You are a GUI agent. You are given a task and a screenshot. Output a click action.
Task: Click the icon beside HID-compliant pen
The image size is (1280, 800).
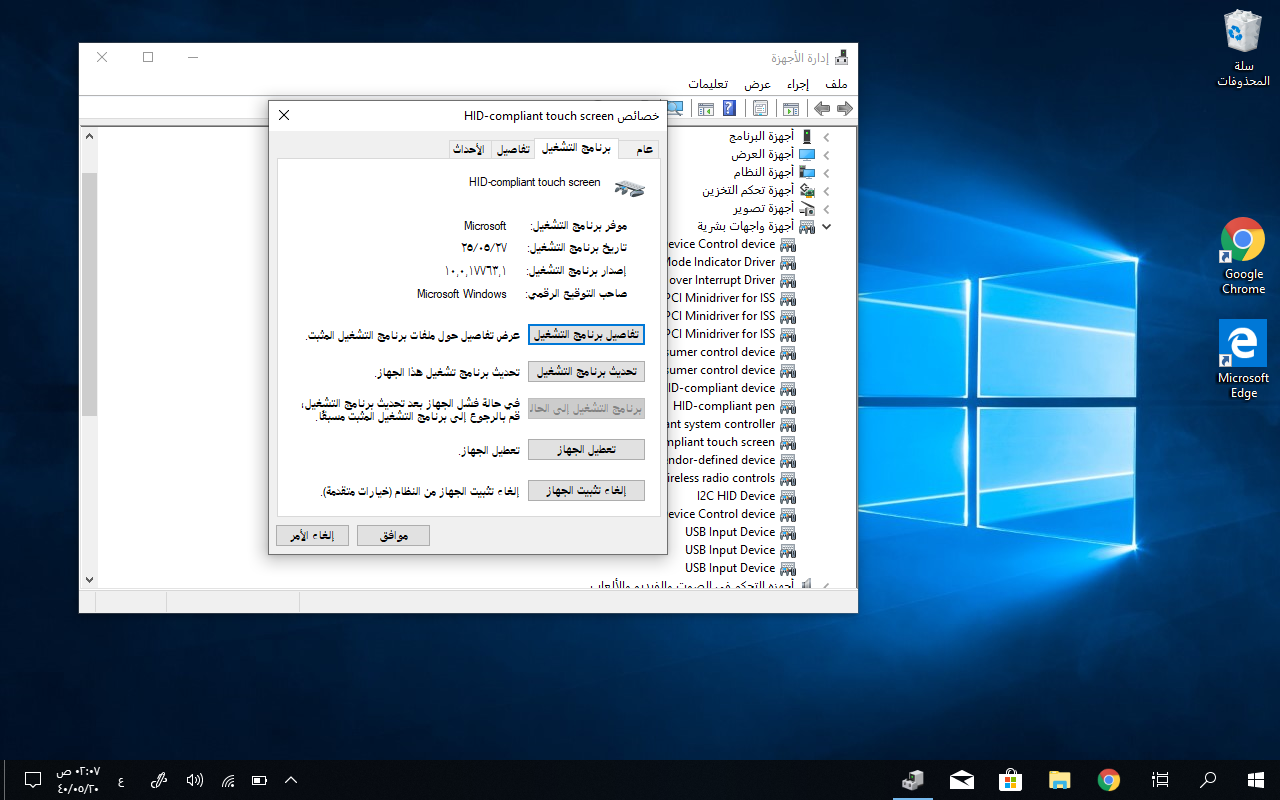pos(788,406)
